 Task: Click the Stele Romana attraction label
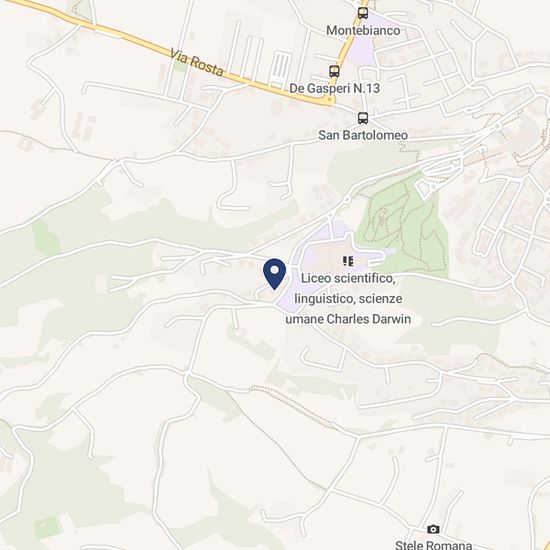click(x=433, y=545)
